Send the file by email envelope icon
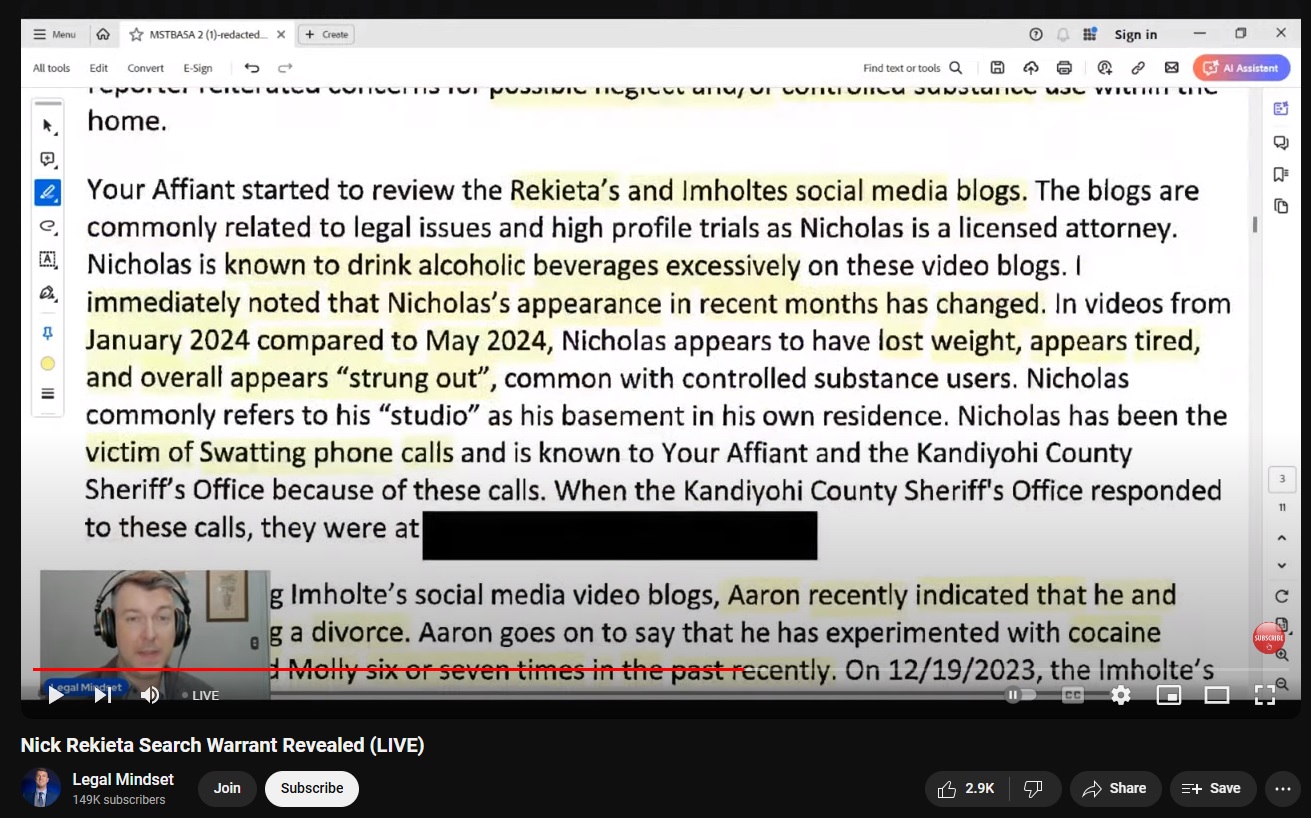This screenshot has width=1311, height=818. 1171,68
